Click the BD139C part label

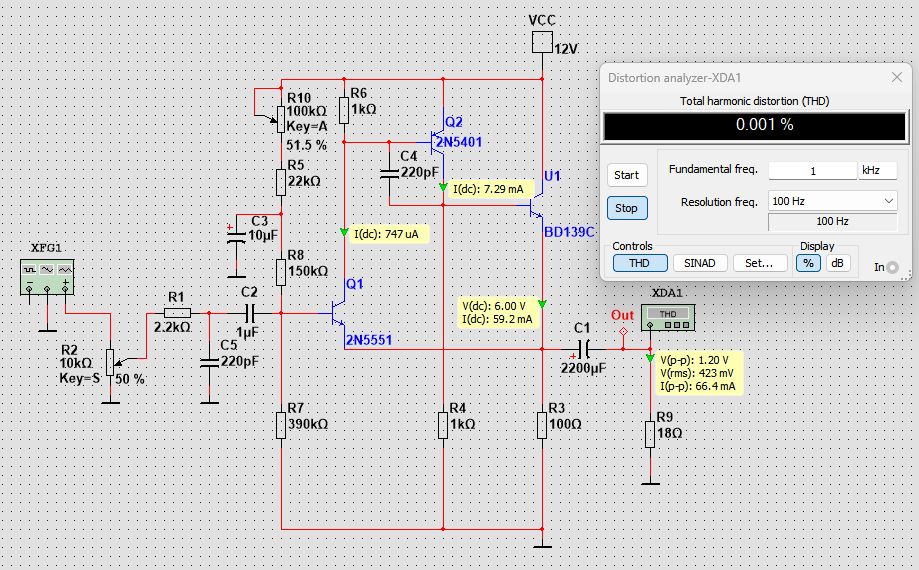[x=569, y=232]
